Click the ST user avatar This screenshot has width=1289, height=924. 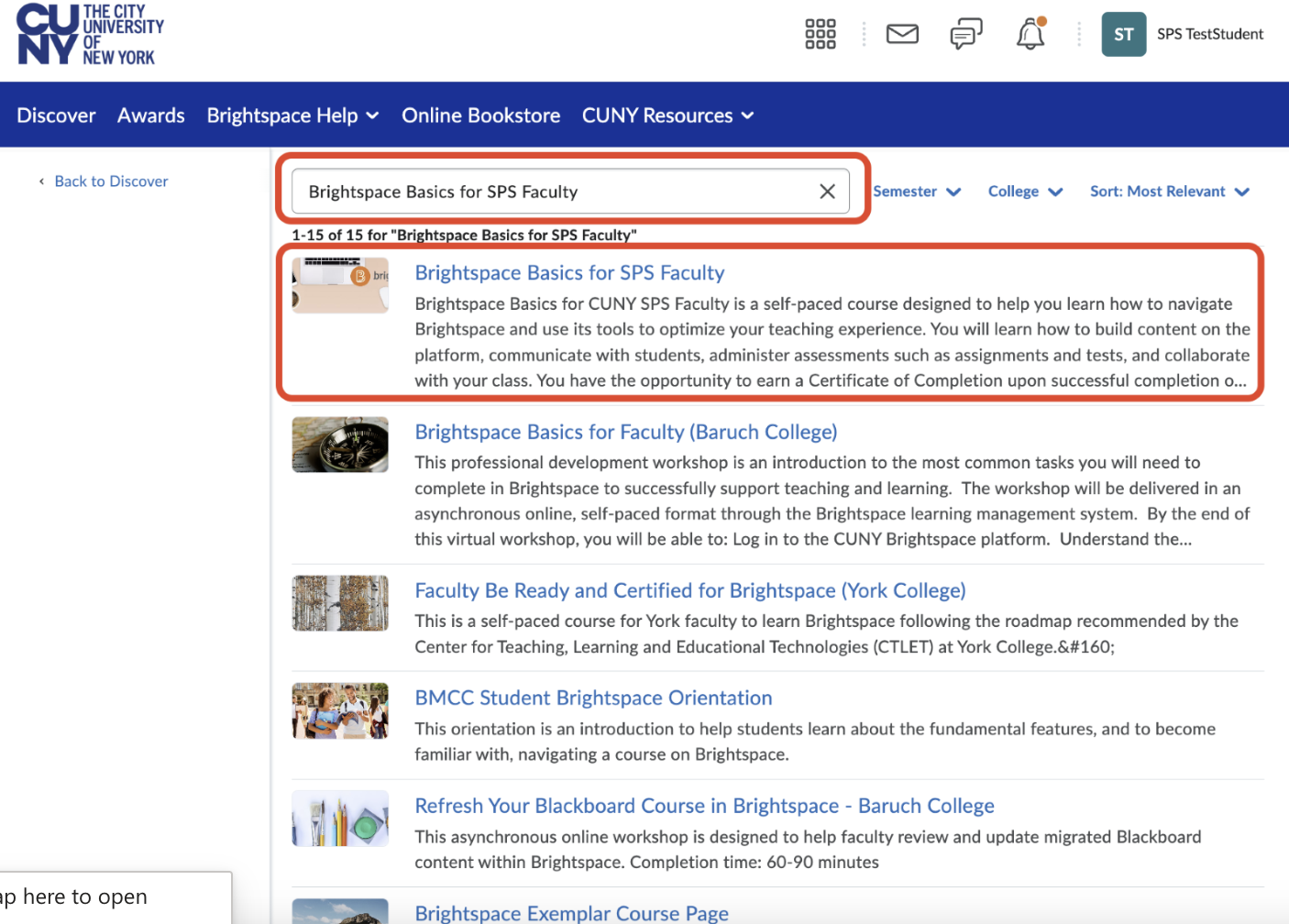pyautogui.click(x=1124, y=34)
